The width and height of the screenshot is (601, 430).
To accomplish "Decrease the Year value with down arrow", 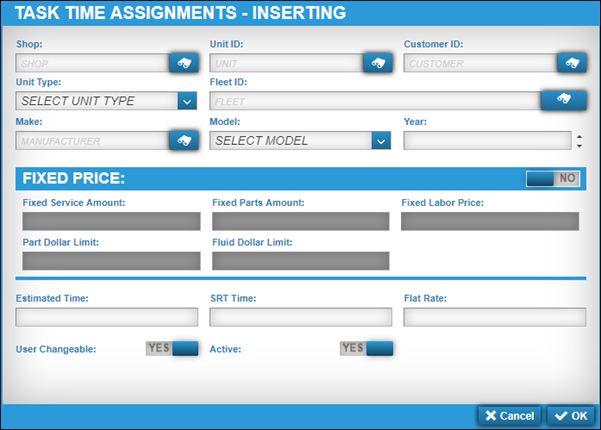I will pyautogui.click(x=579, y=146).
